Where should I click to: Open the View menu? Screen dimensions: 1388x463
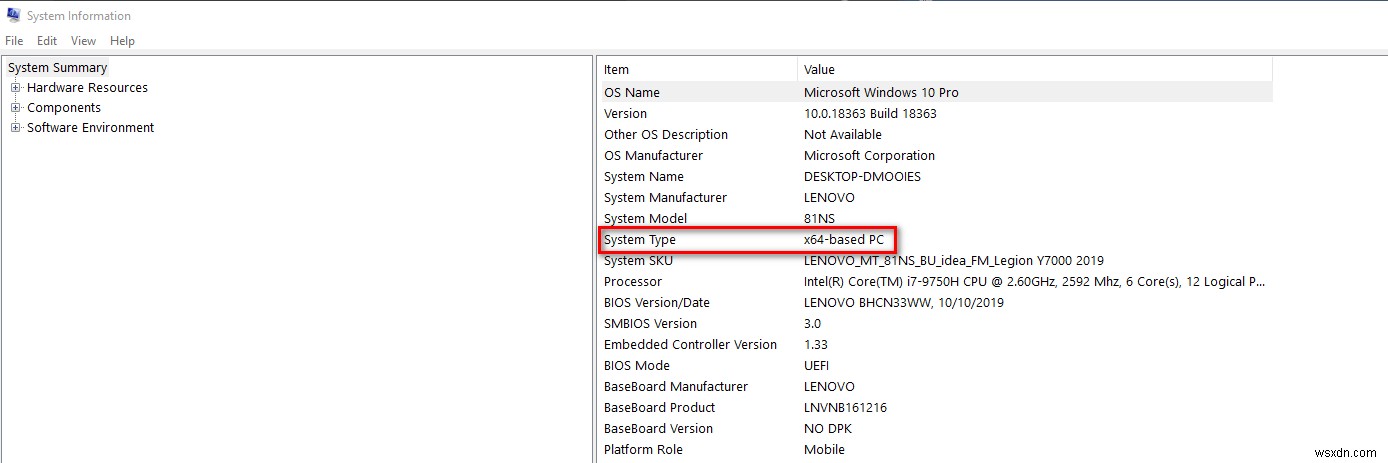click(x=84, y=41)
